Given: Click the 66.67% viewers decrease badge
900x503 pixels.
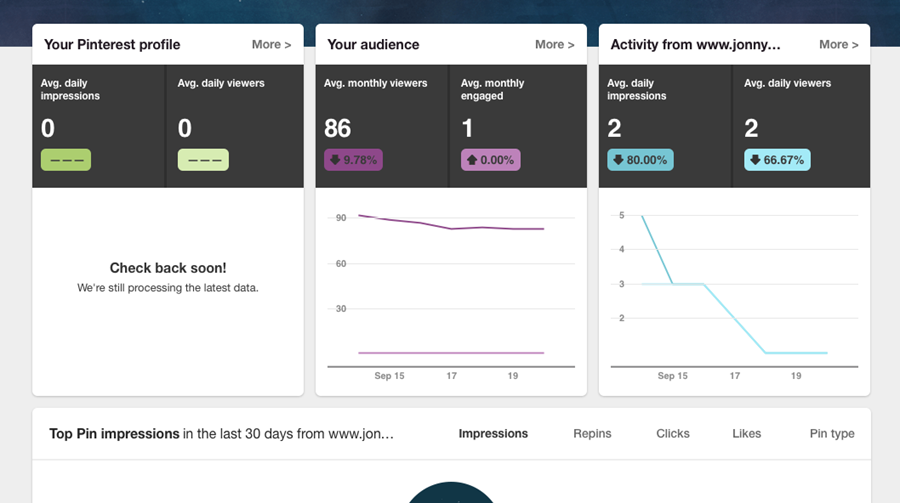Looking at the screenshot, I should (777, 160).
